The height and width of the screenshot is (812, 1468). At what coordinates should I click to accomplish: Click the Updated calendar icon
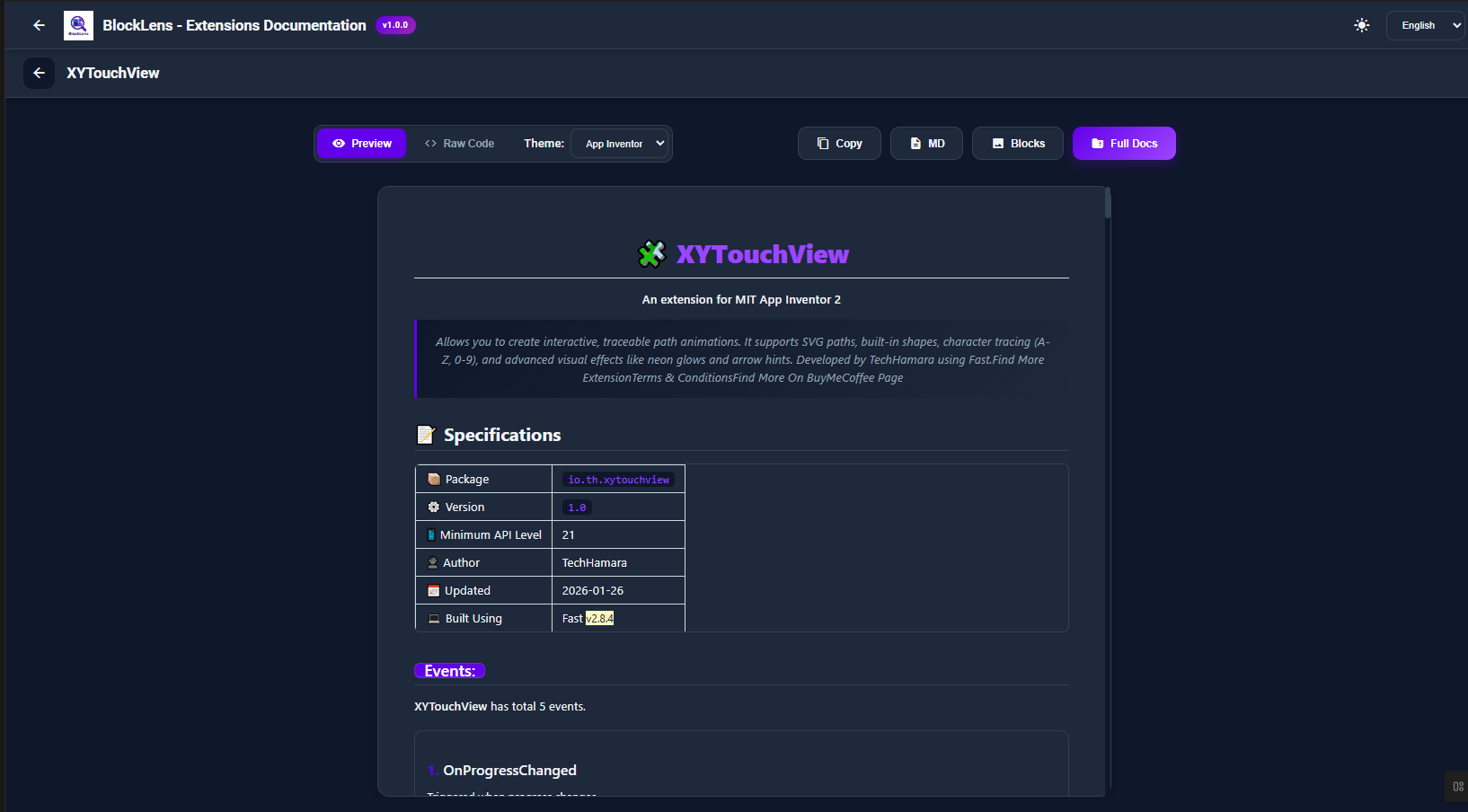click(x=434, y=591)
